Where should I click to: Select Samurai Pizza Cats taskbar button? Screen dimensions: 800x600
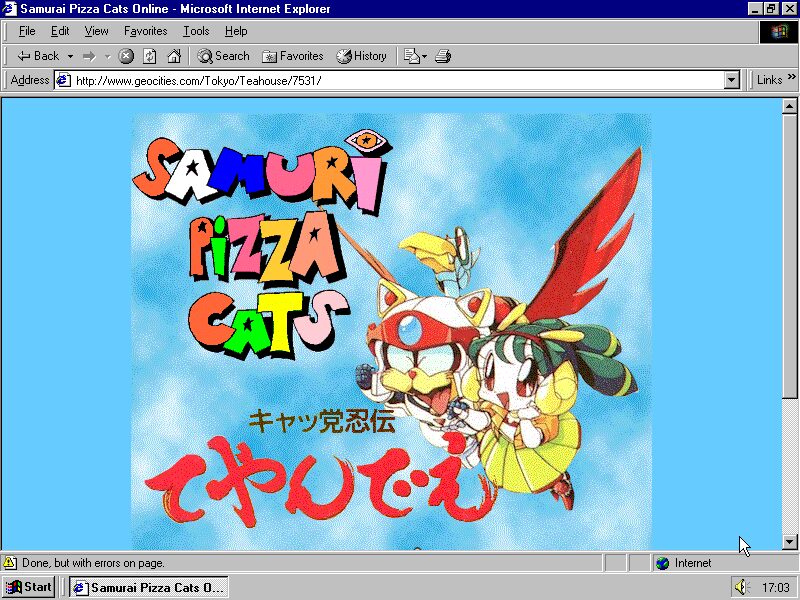tap(148, 587)
